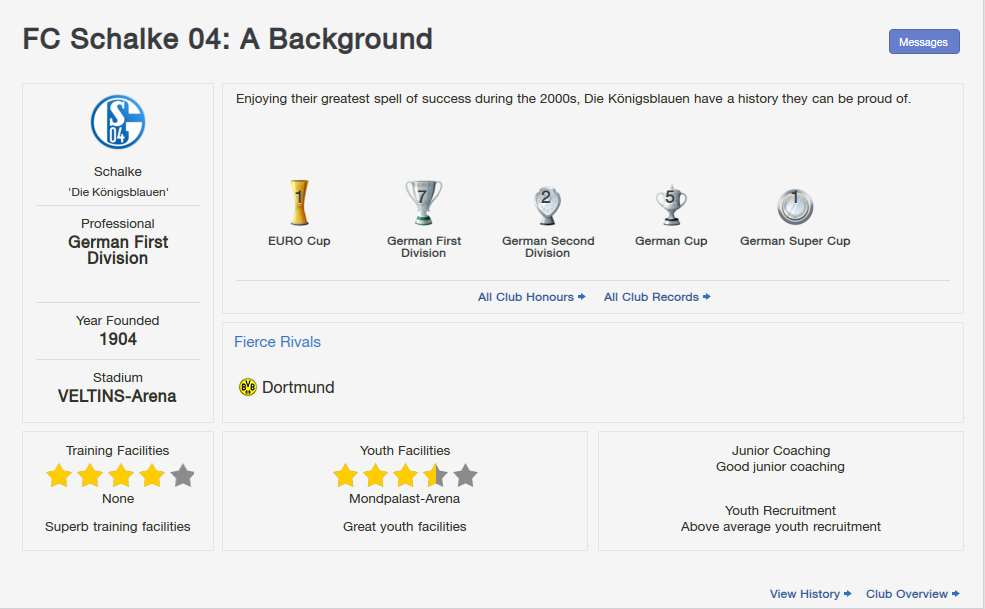Click the German First Division league name
The width and height of the screenshot is (985, 609).
click(118, 250)
